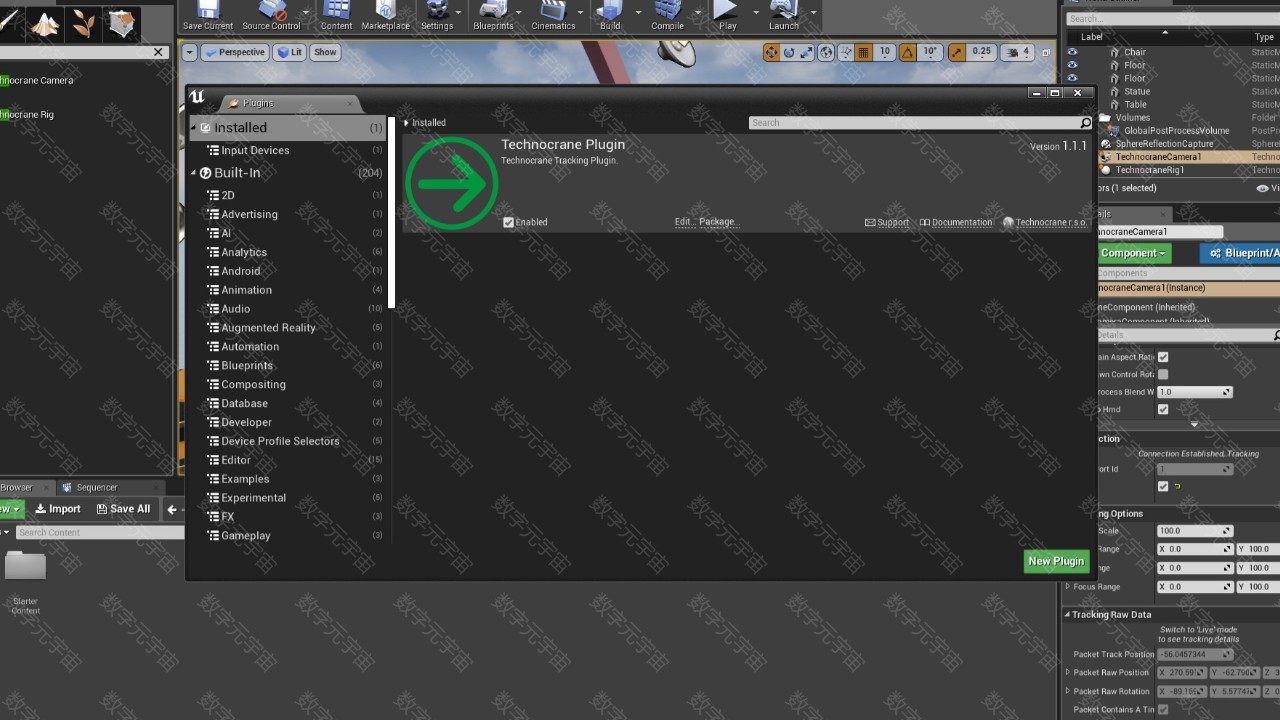1280x720 pixels.
Task: Click the Compile toolbar icon
Action: pyautogui.click(x=667, y=15)
